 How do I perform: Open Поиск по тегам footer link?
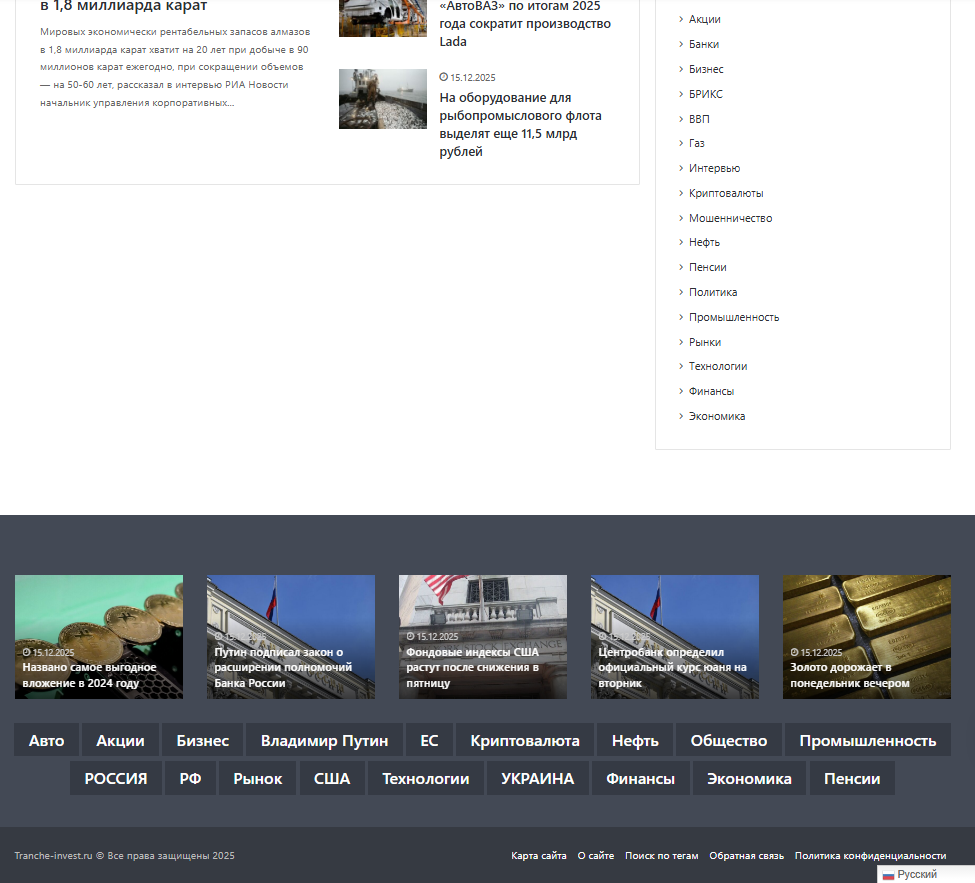coord(662,856)
